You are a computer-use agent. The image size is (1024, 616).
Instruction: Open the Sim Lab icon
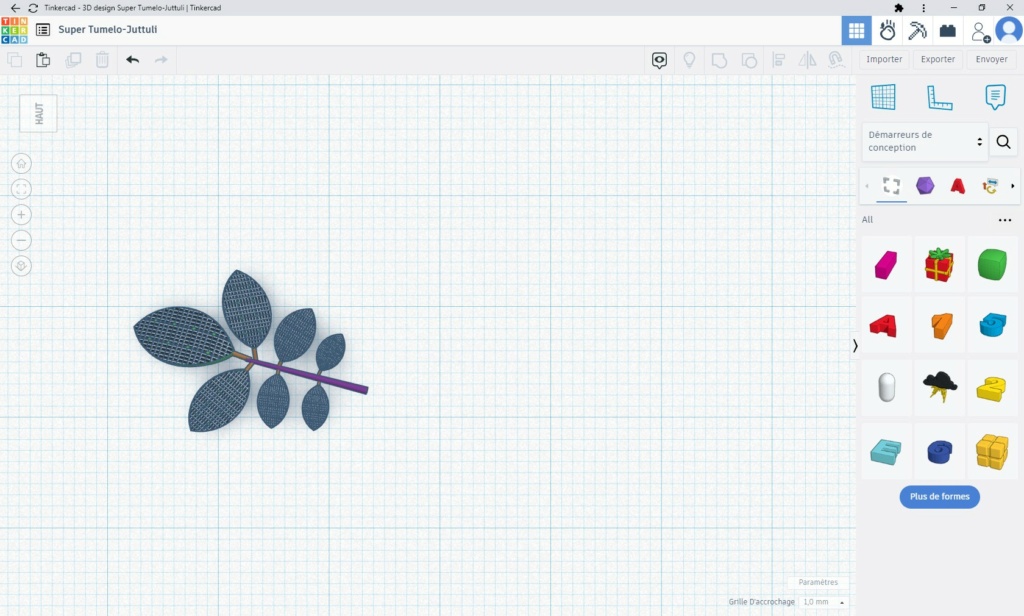[x=887, y=30]
